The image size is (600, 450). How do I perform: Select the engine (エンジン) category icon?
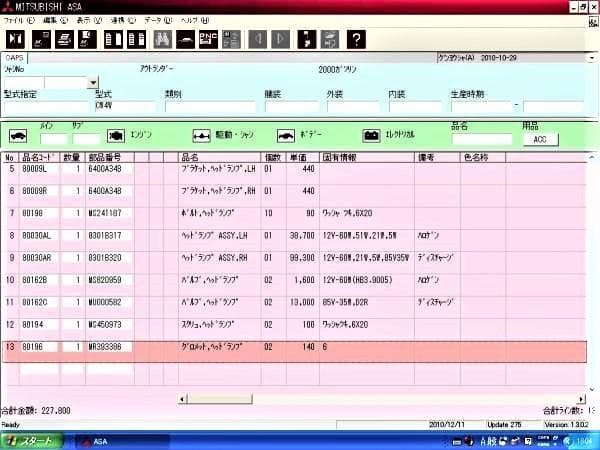pos(117,134)
